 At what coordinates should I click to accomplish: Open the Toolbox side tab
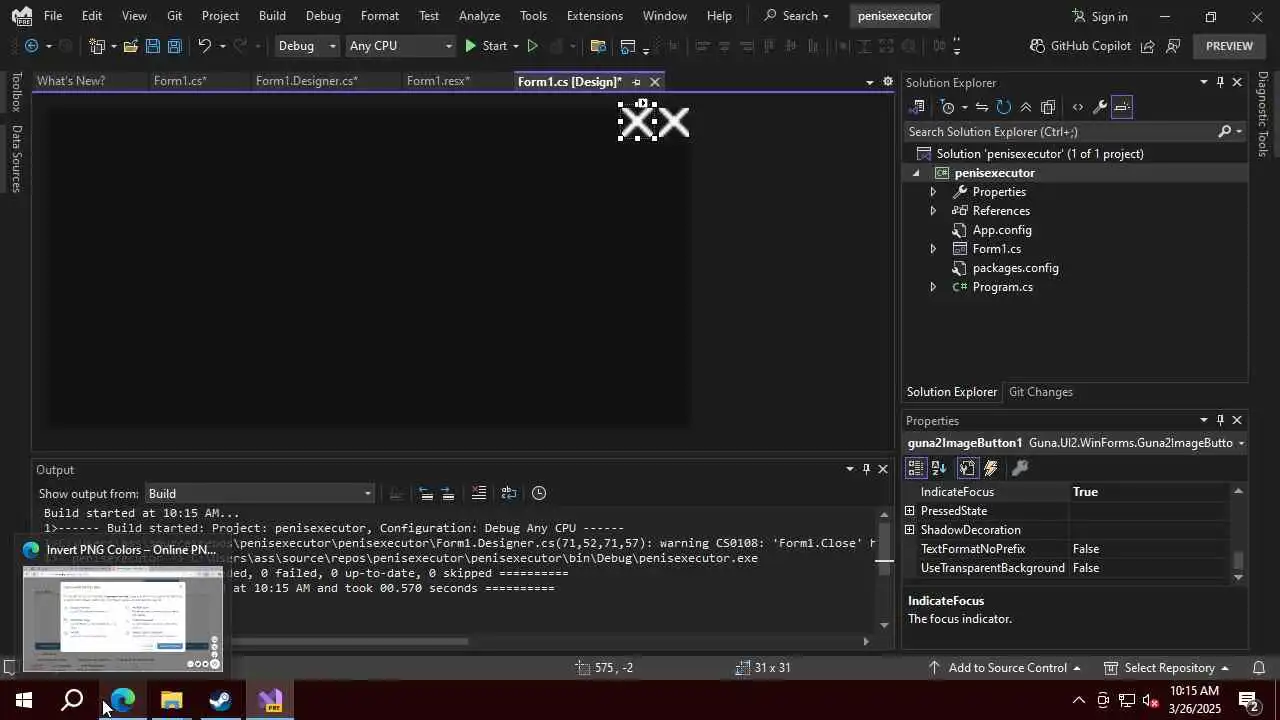coord(16,92)
